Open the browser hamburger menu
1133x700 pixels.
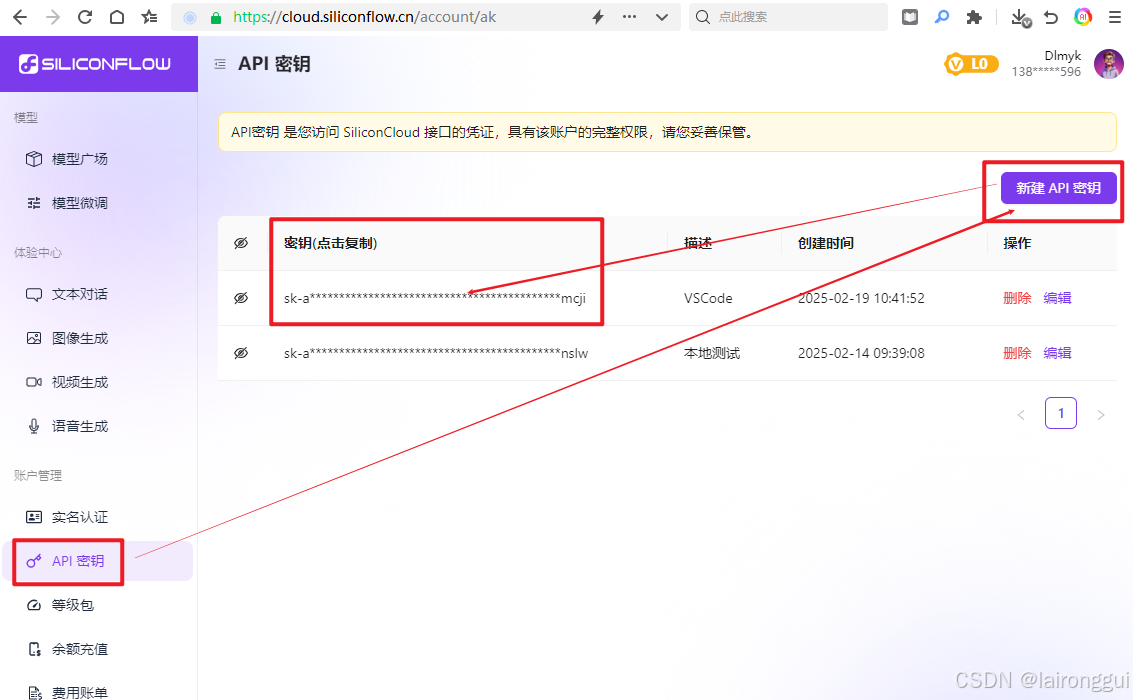1115,17
